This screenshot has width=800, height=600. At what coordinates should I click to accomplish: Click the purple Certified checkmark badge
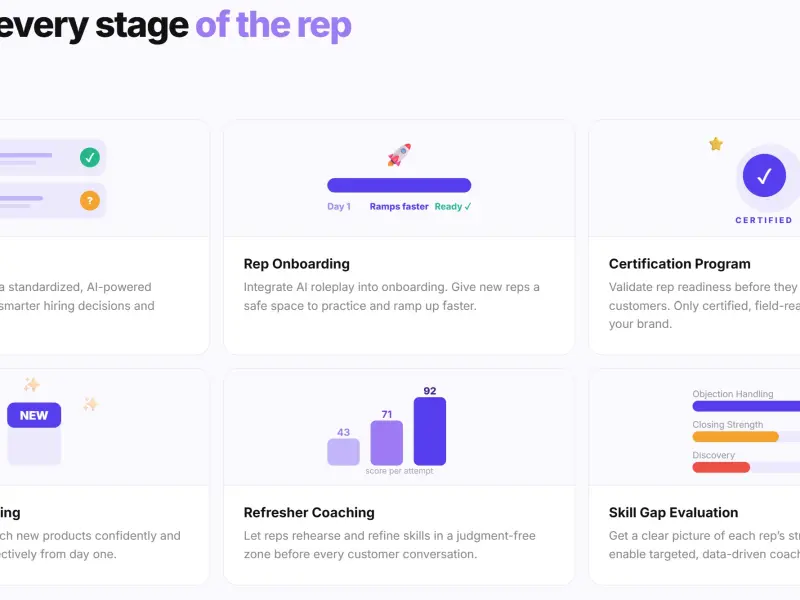764,176
